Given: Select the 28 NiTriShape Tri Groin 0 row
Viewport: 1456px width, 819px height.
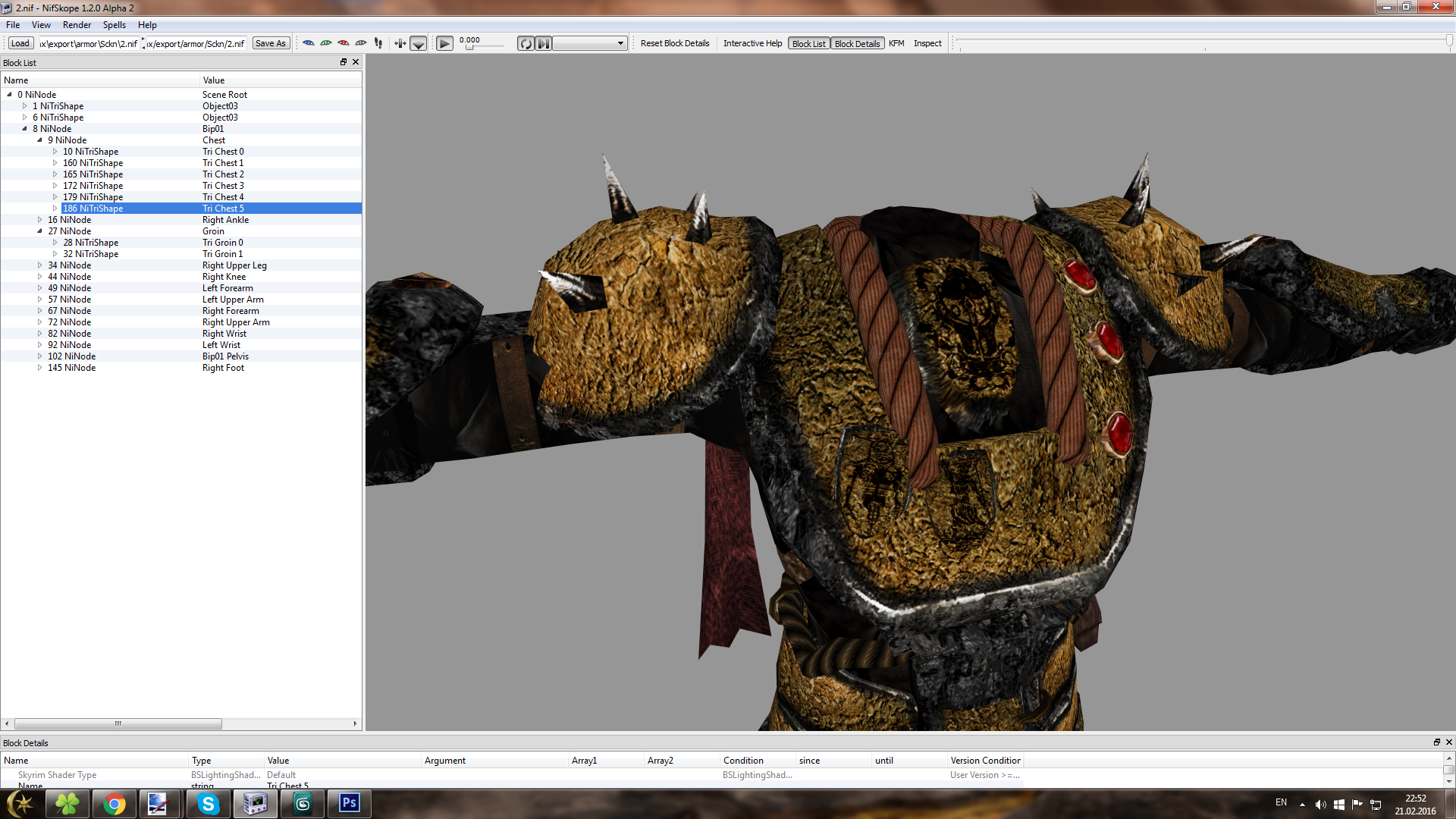Looking at the screenshot, I should click(181, 243).
